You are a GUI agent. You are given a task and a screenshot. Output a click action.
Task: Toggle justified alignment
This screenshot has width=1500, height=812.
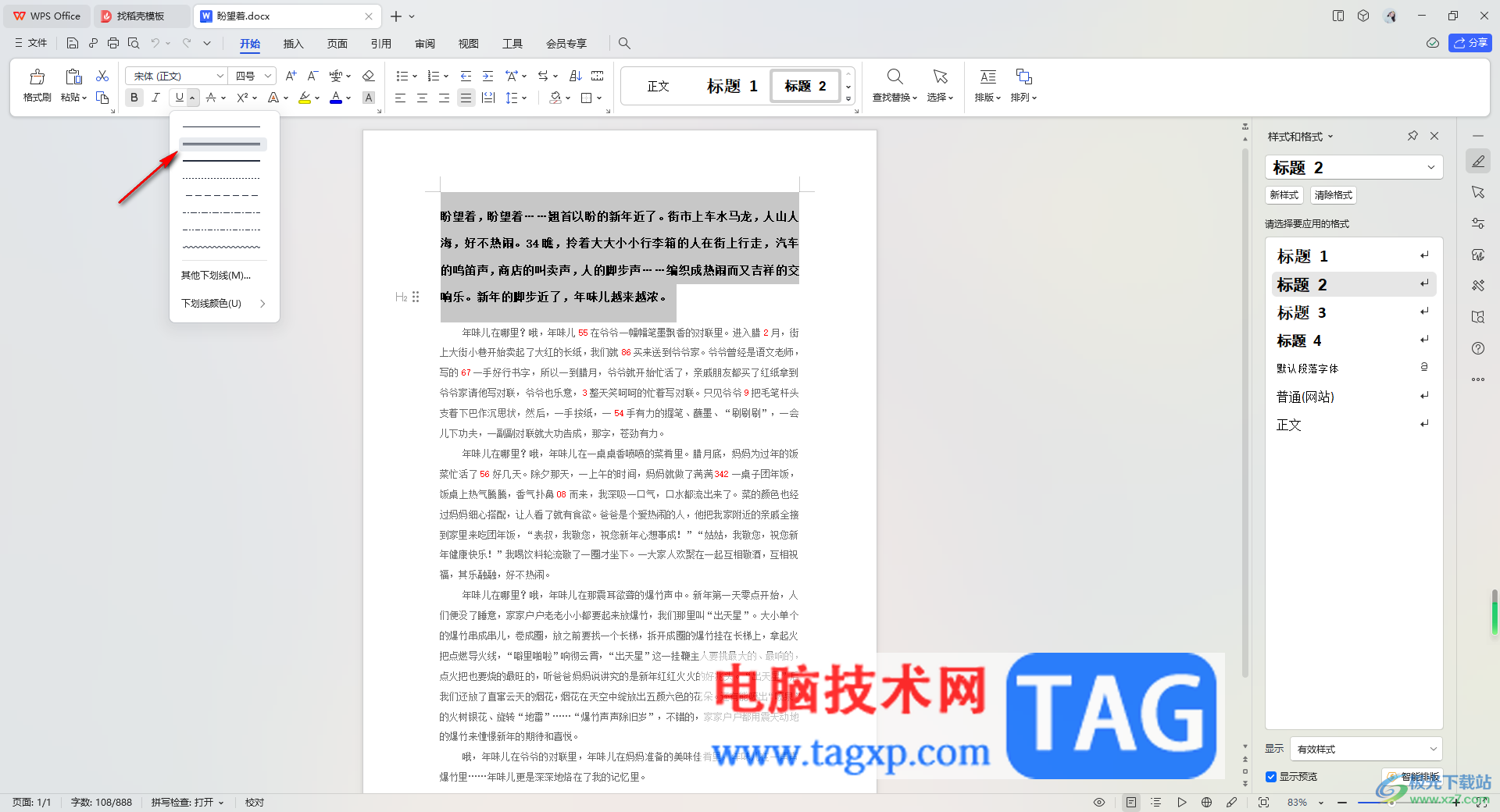[466, 98]
